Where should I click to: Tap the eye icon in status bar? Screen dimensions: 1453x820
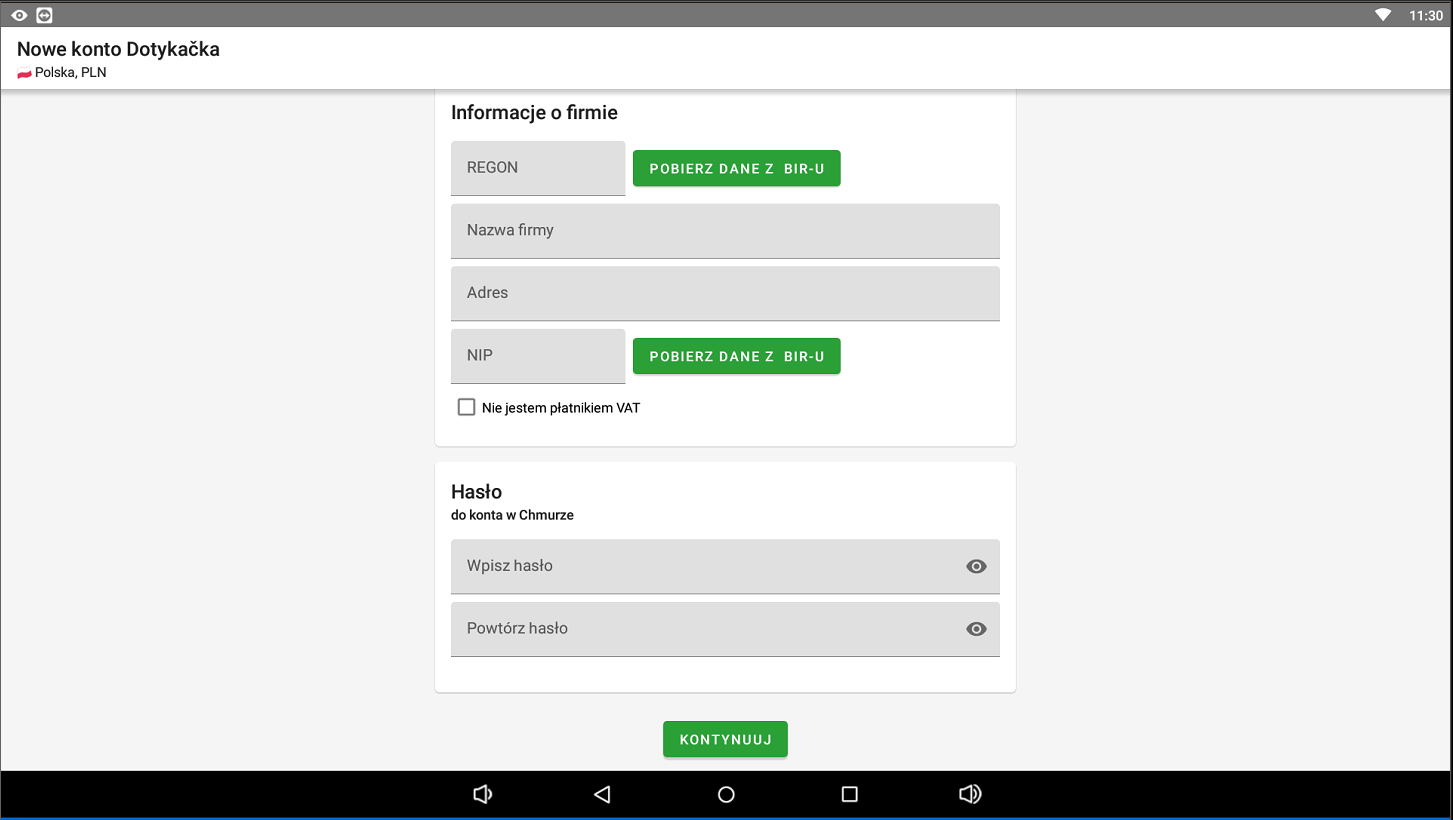tap(19, 15)
